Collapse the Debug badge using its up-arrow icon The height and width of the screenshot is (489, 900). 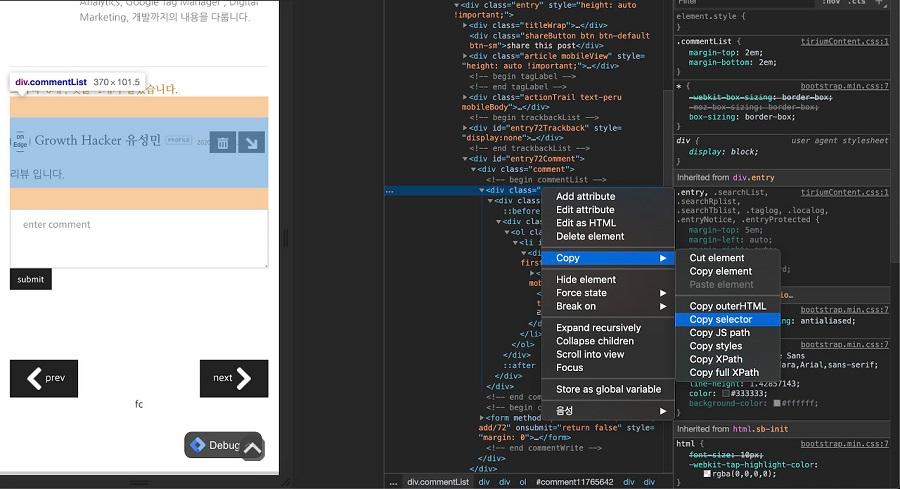pyautogui.click(x=253, y=448)
